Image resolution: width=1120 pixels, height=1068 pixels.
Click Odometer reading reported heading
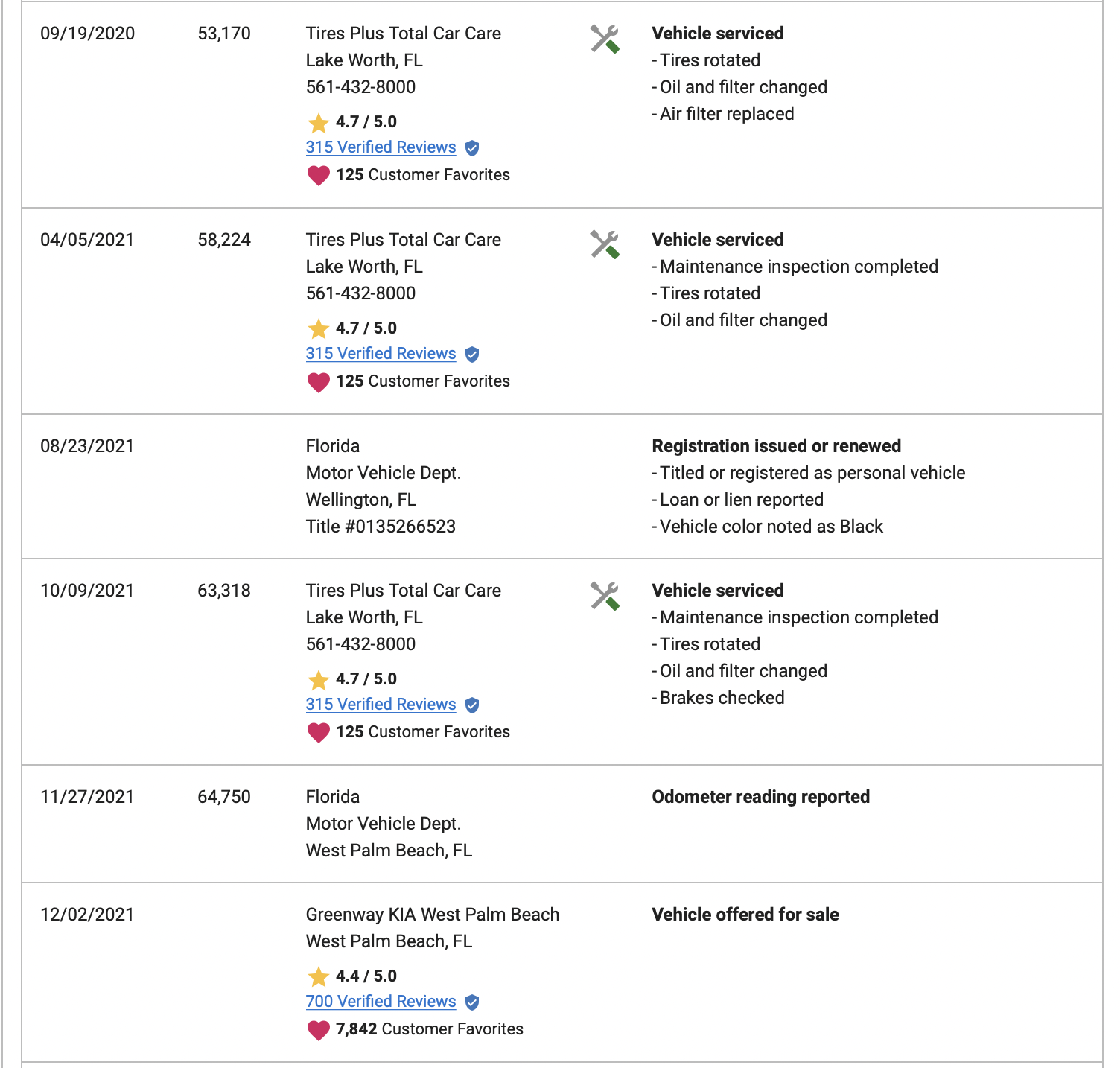pyautogui.click(x=760, y=797)
